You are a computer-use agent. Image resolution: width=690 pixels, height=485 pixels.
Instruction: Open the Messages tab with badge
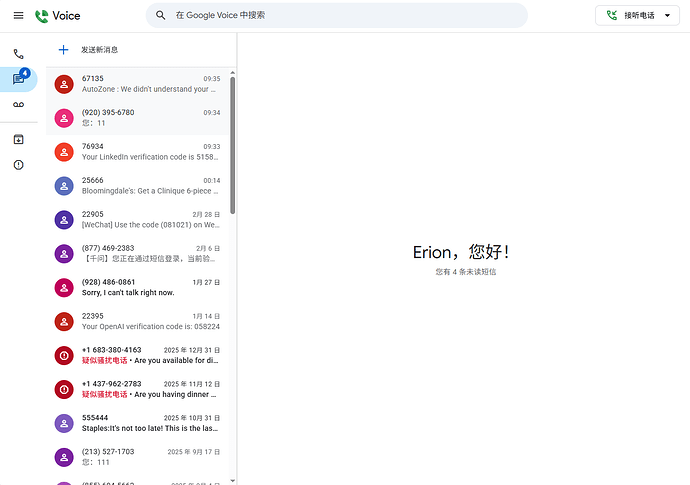pyautogui.click(x=18, y=79)
